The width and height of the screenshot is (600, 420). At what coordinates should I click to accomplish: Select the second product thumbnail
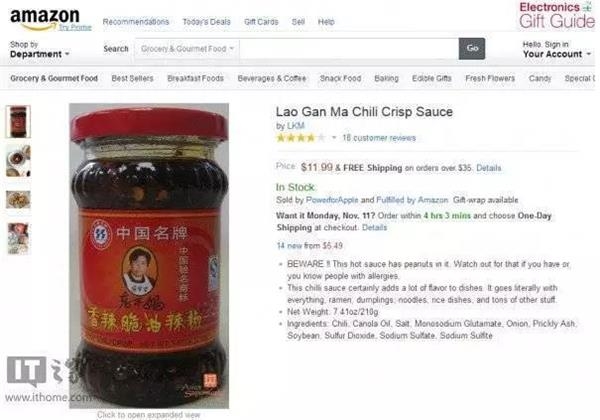pyautogui.click(x=18, y=161)
